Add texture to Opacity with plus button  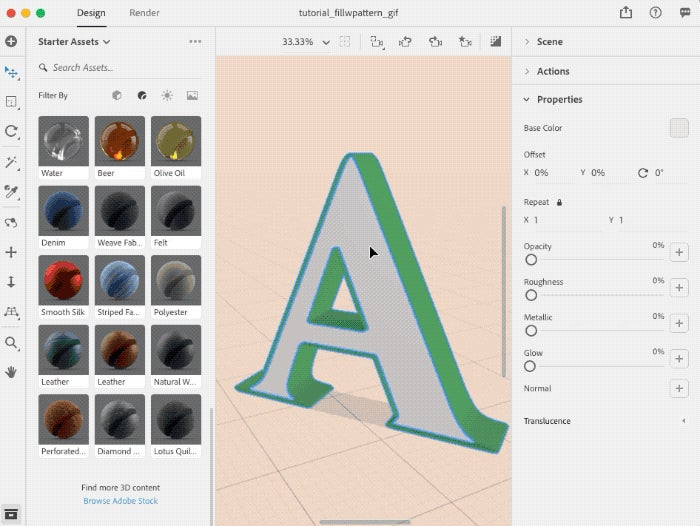point(679,252)
